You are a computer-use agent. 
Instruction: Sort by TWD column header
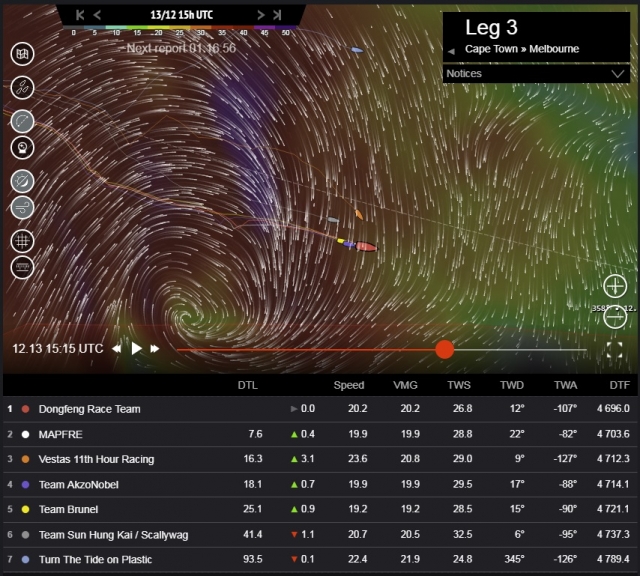pos(512,385)
